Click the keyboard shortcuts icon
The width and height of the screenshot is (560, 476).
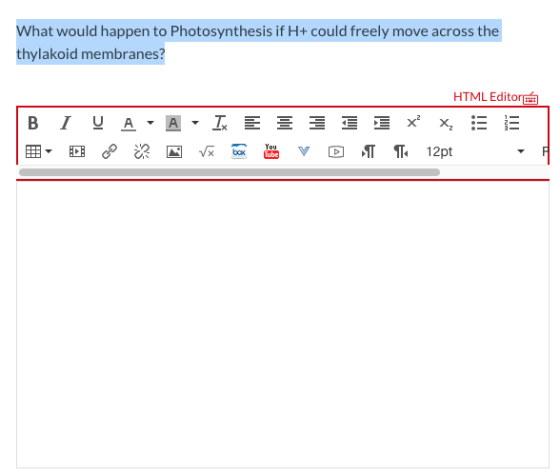click(x=531, y=98)
